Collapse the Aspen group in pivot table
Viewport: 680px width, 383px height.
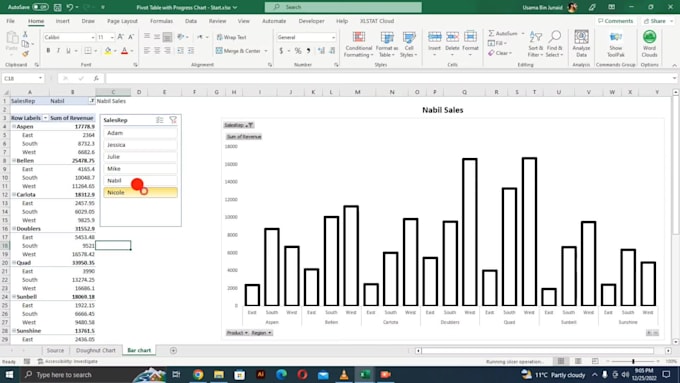(x=14, y=126)
